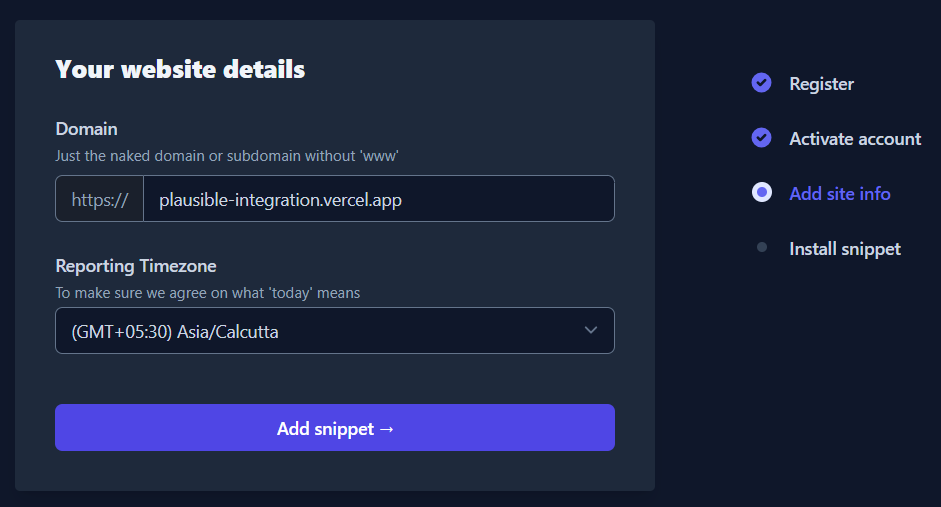Jump to the Install snippet step label
The width and height of the screenshot is (941, 507).
844,249
